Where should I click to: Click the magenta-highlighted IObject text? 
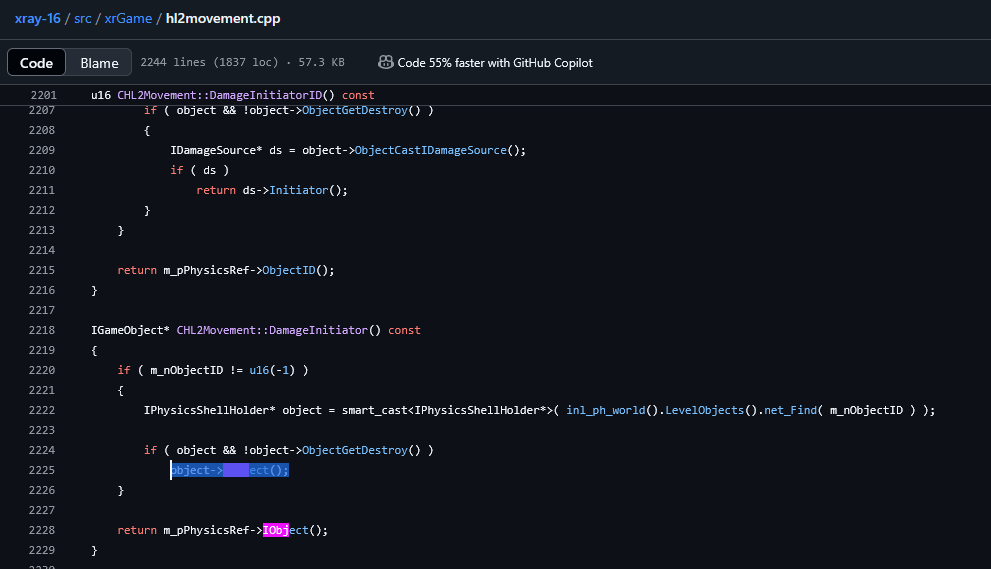coord(276,530)
